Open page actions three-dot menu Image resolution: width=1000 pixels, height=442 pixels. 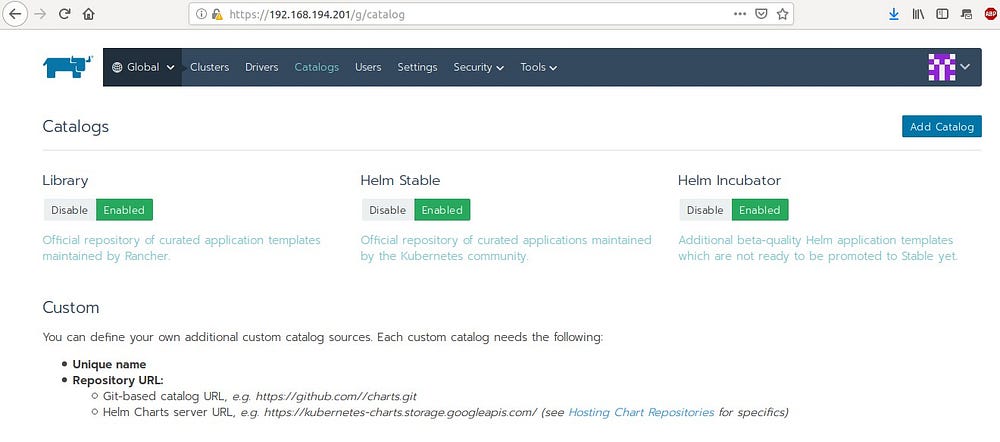pos(740,13)
